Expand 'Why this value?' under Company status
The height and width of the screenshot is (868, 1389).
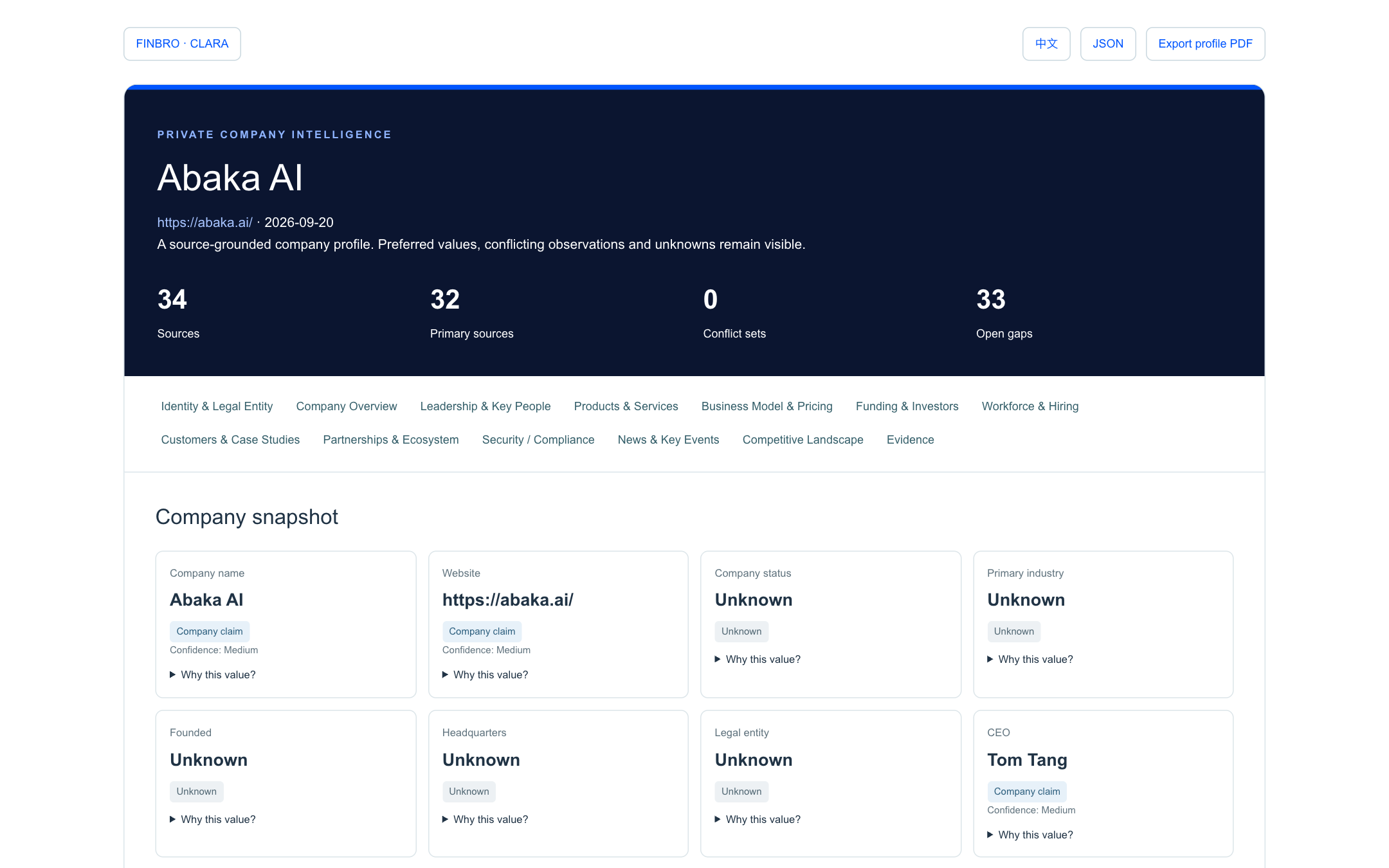(758, 659)
